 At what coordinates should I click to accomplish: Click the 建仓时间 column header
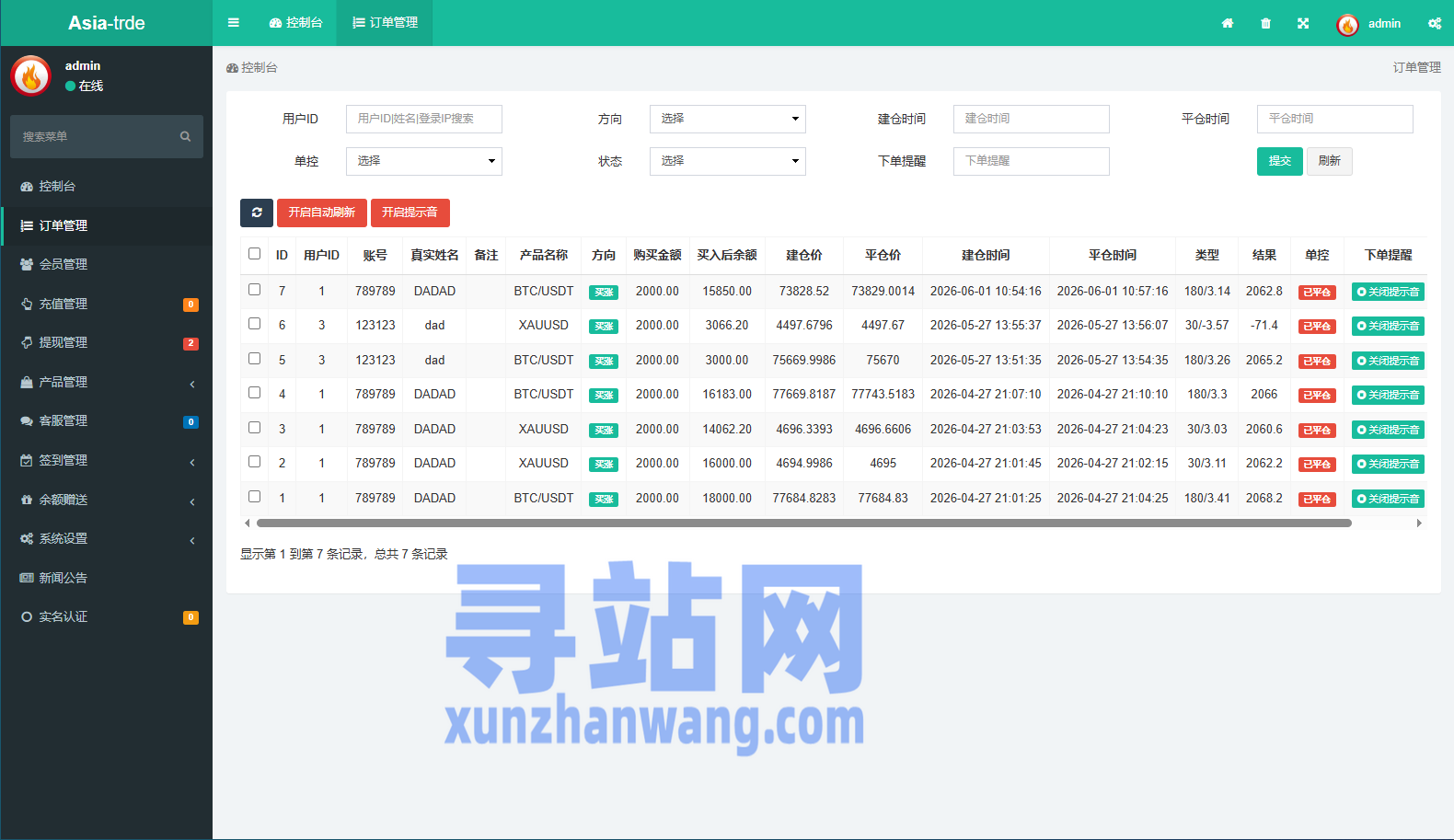986,255
